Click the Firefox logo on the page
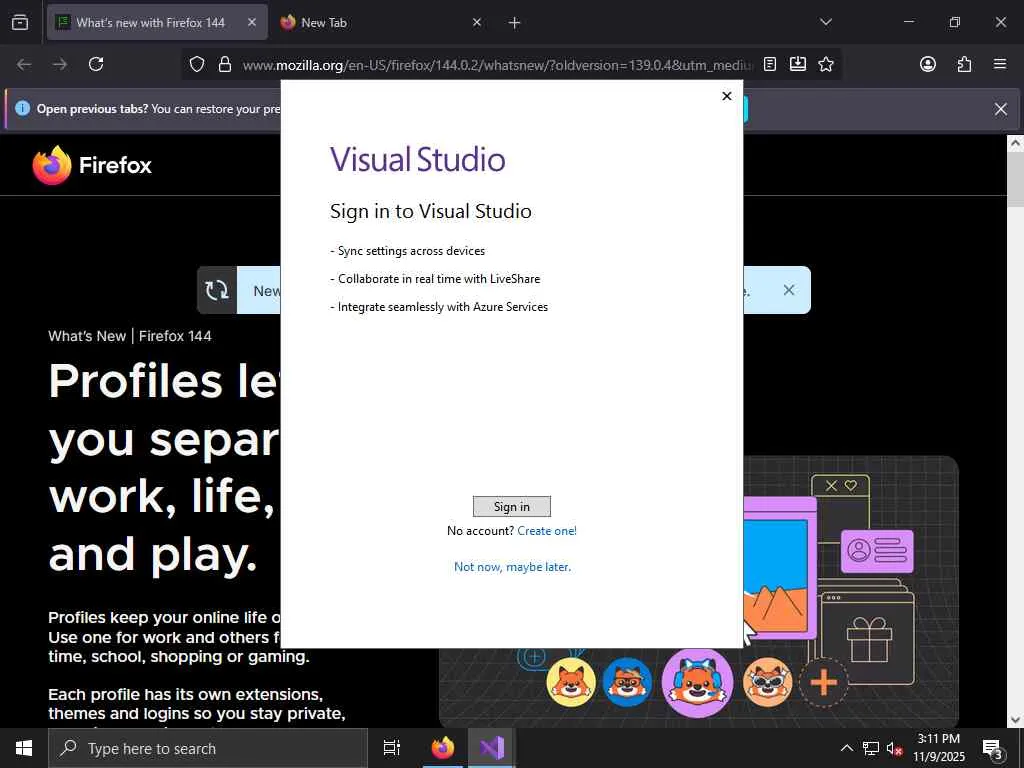Viewport: 1024px width, 768px height. (x=92, y=165)
